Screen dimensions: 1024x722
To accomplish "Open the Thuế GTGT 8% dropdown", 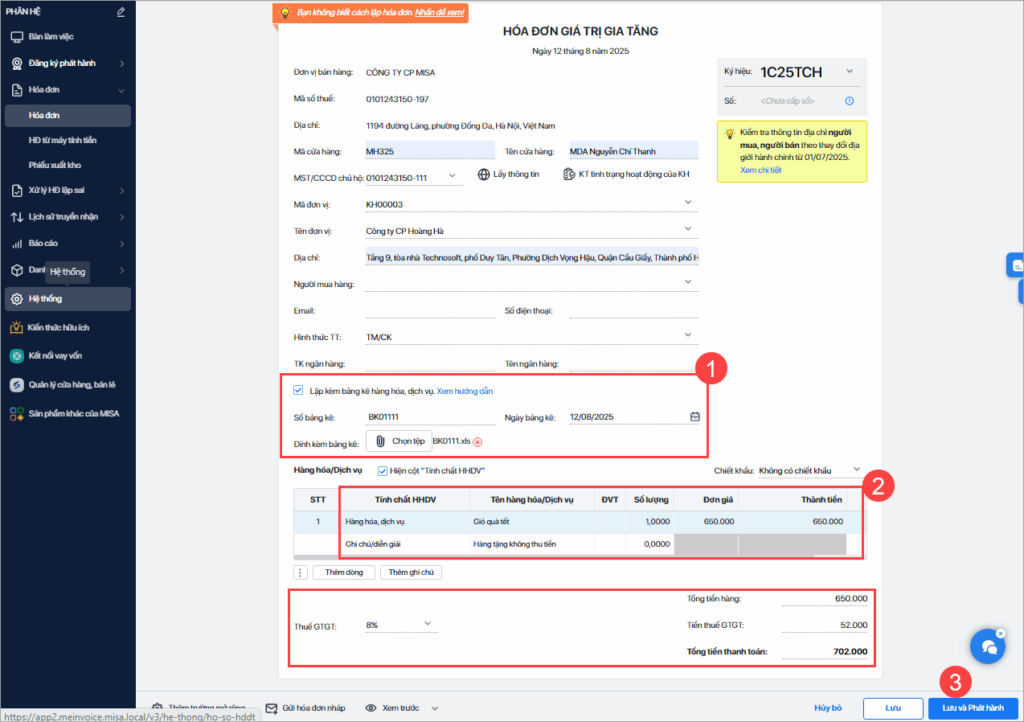I will pos(428,624).
